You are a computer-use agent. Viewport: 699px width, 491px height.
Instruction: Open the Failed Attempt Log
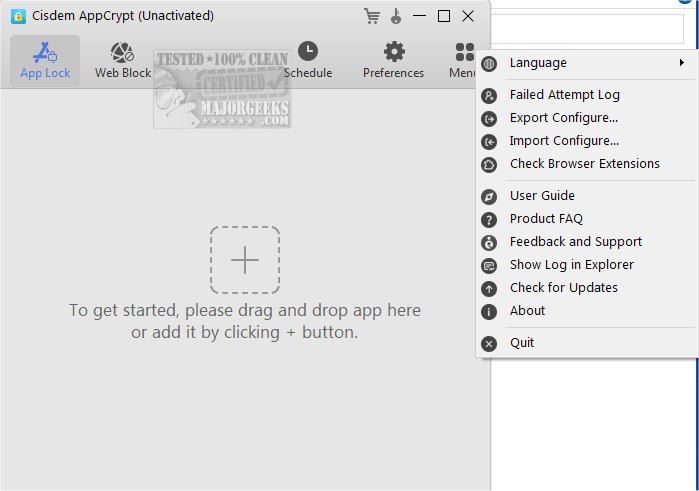point(587,95)
